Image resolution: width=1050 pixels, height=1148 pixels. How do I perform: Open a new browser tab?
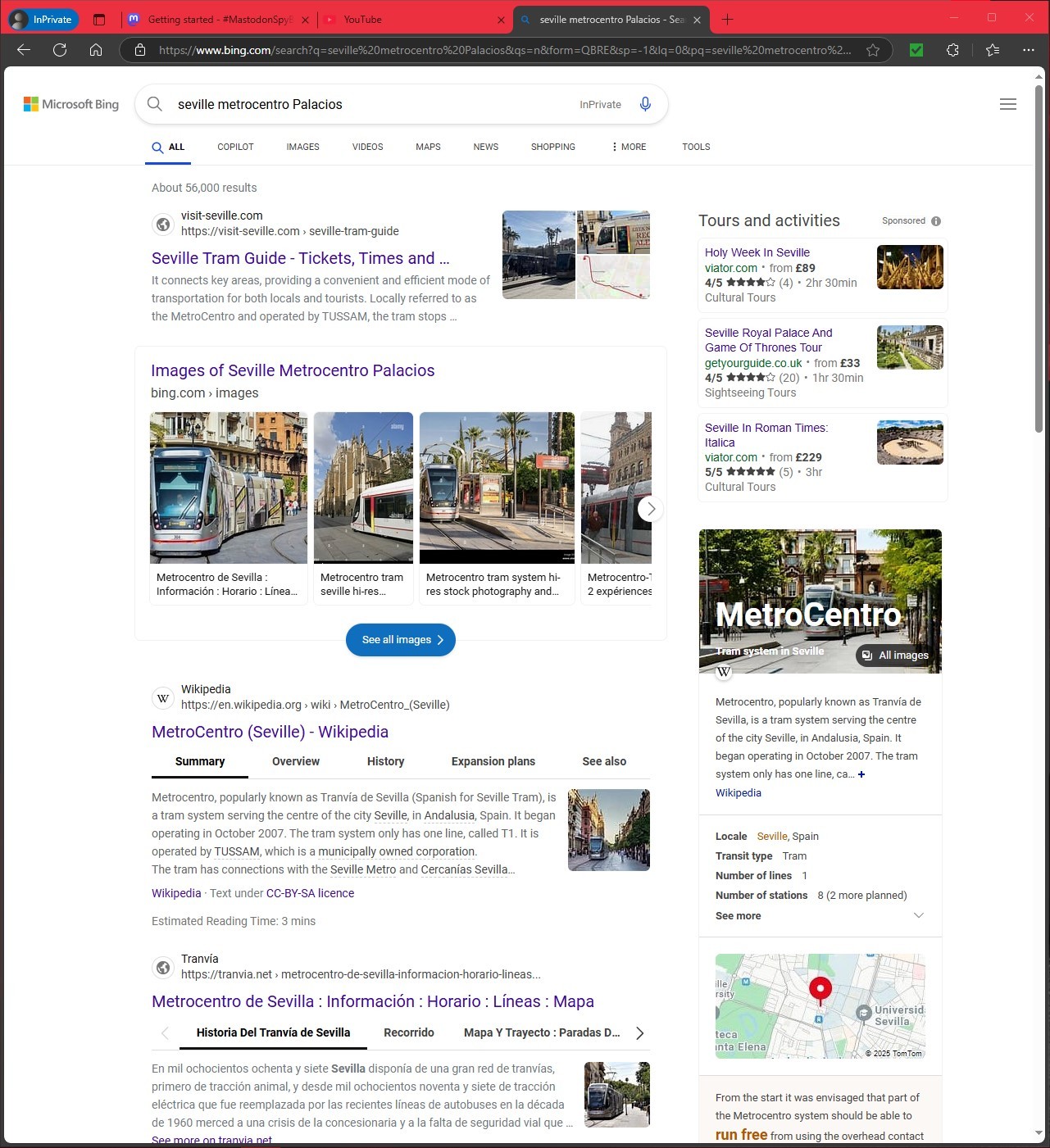pos(727,20)
